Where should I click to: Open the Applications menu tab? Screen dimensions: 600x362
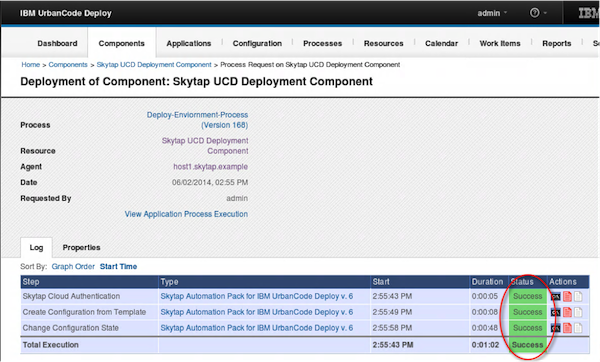pyautogui.click(x=189, y=43)
